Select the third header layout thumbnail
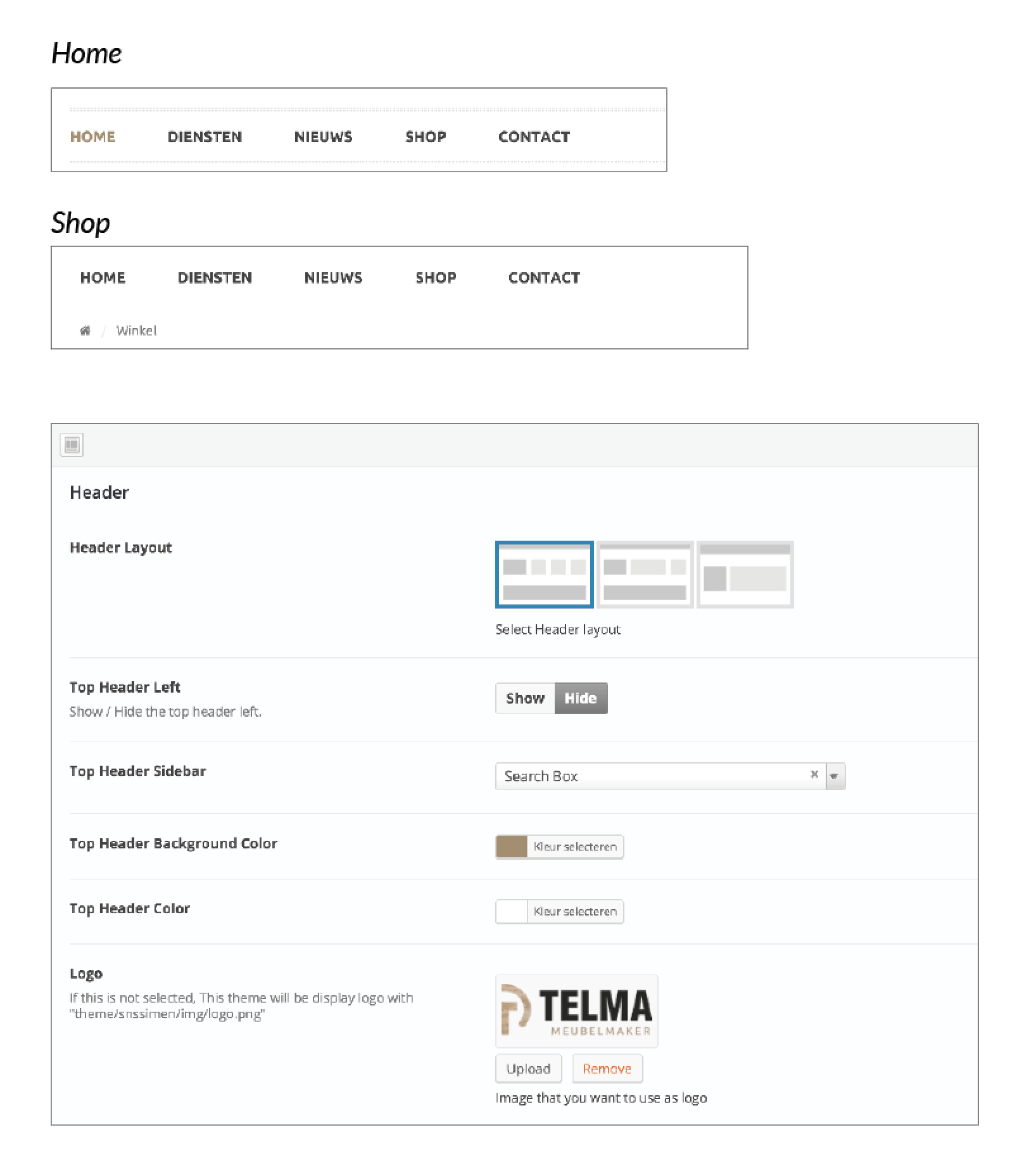 745,575
